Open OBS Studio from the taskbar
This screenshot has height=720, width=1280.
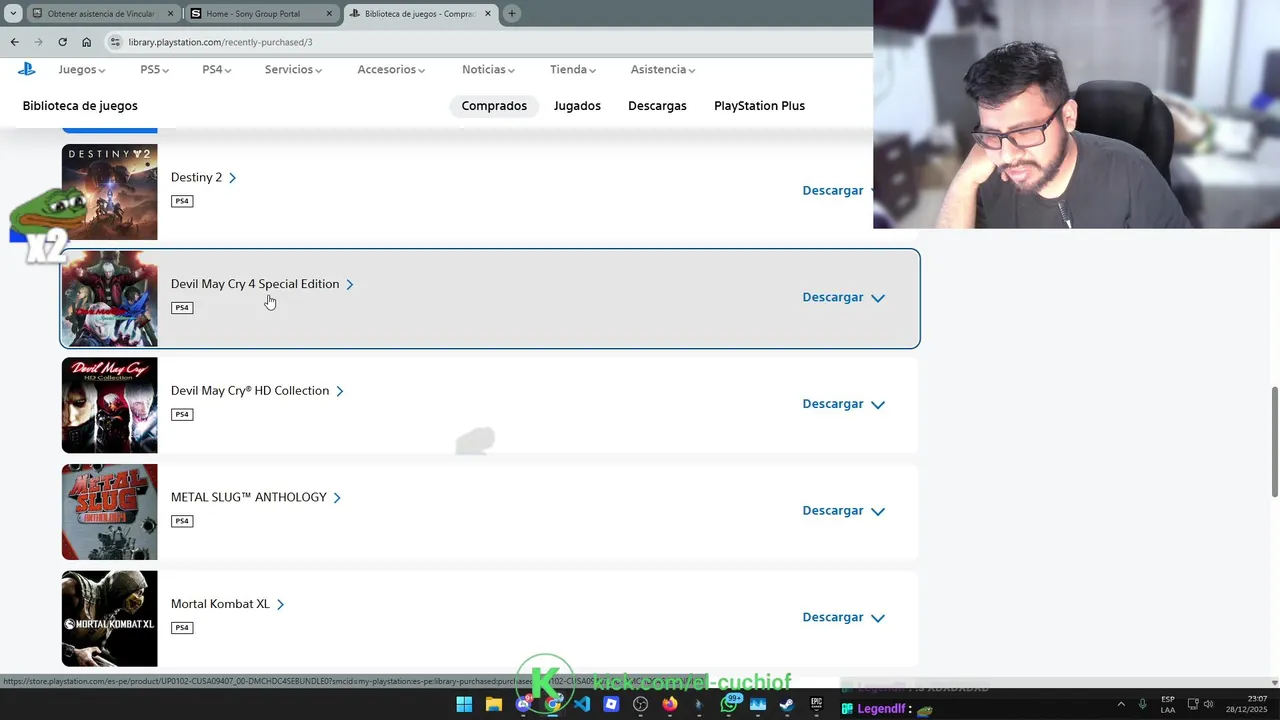(x=641, y=705)
